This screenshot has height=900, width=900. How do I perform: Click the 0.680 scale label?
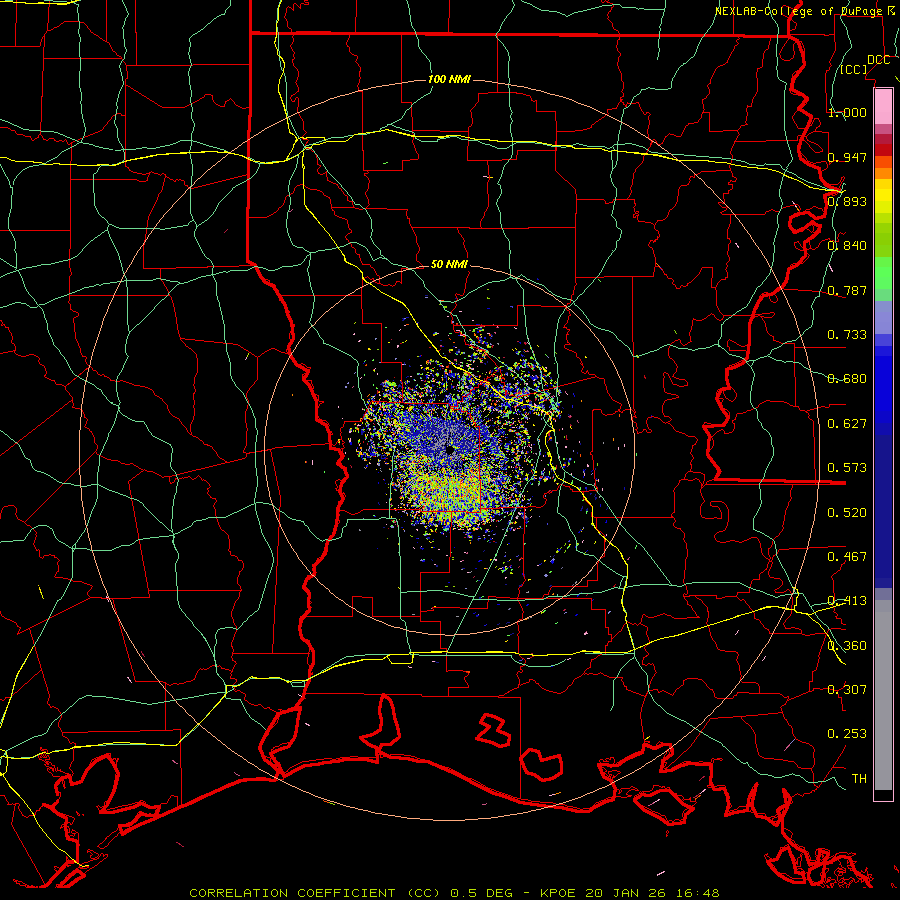click(847, 379)
